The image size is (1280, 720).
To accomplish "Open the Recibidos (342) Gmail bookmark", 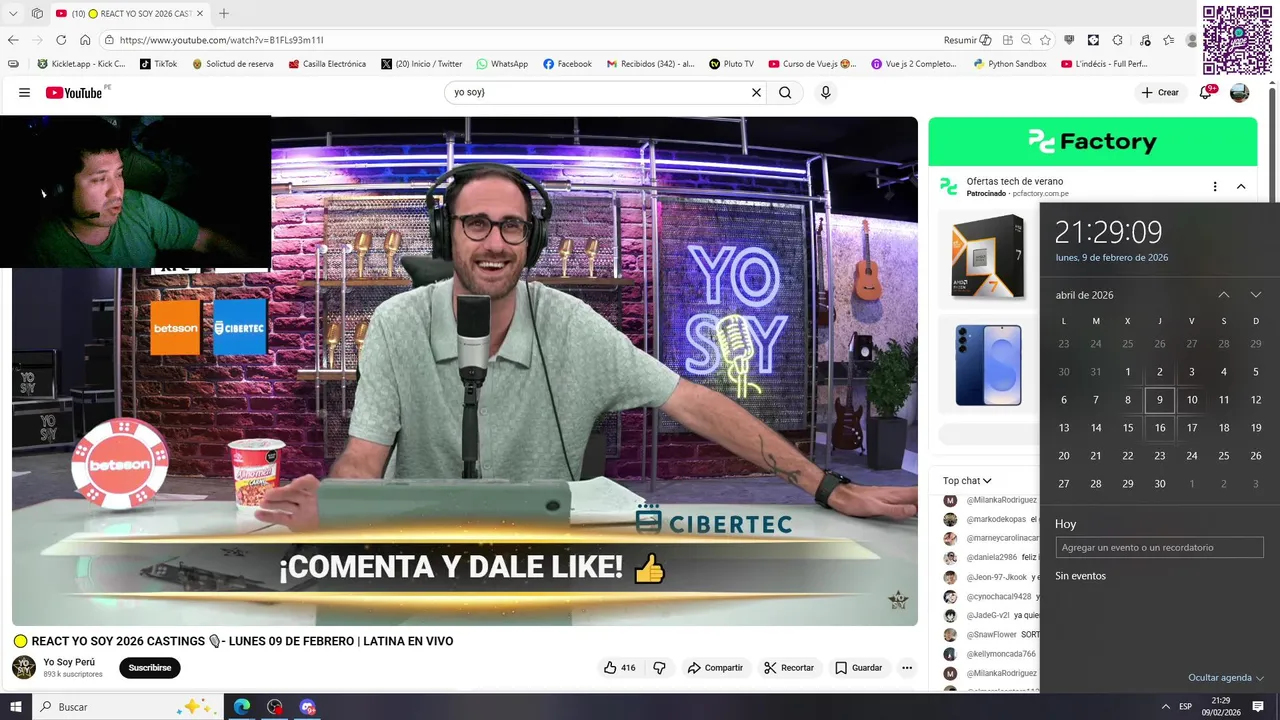I will (x=650, y=63).
